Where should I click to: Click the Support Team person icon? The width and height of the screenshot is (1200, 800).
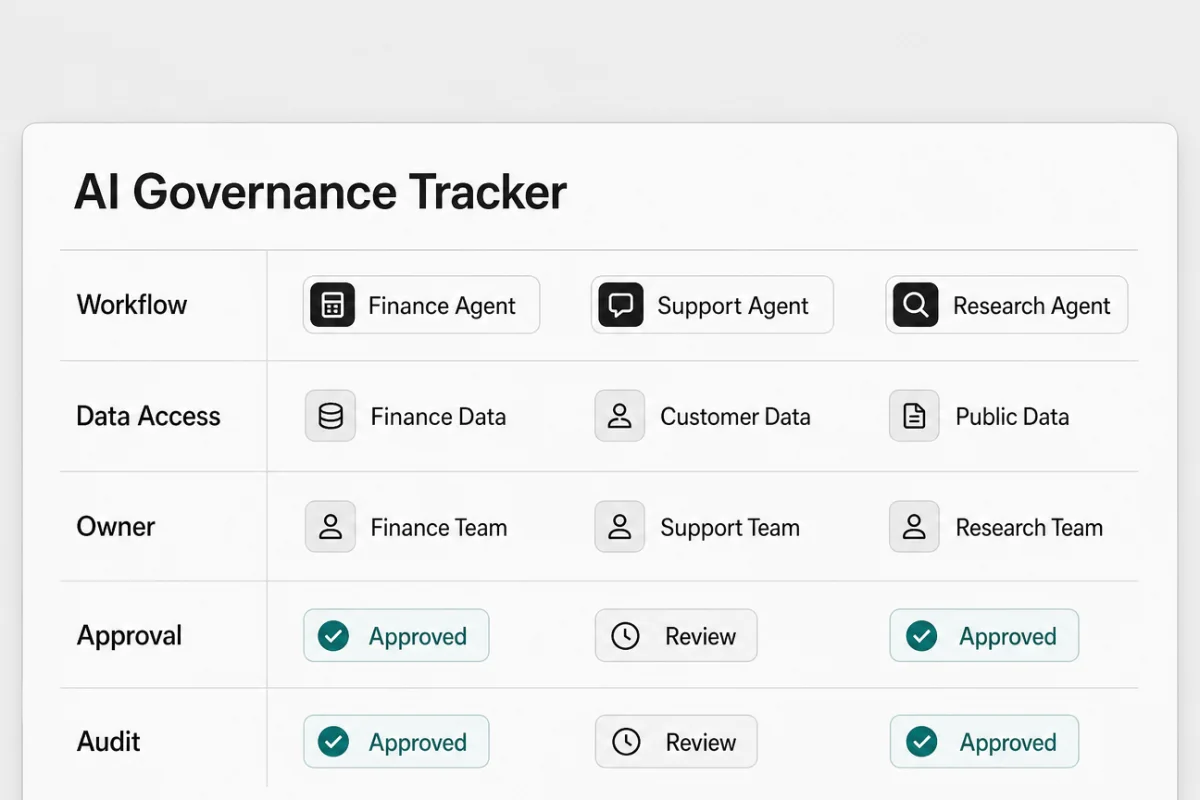tap(620, 527)
